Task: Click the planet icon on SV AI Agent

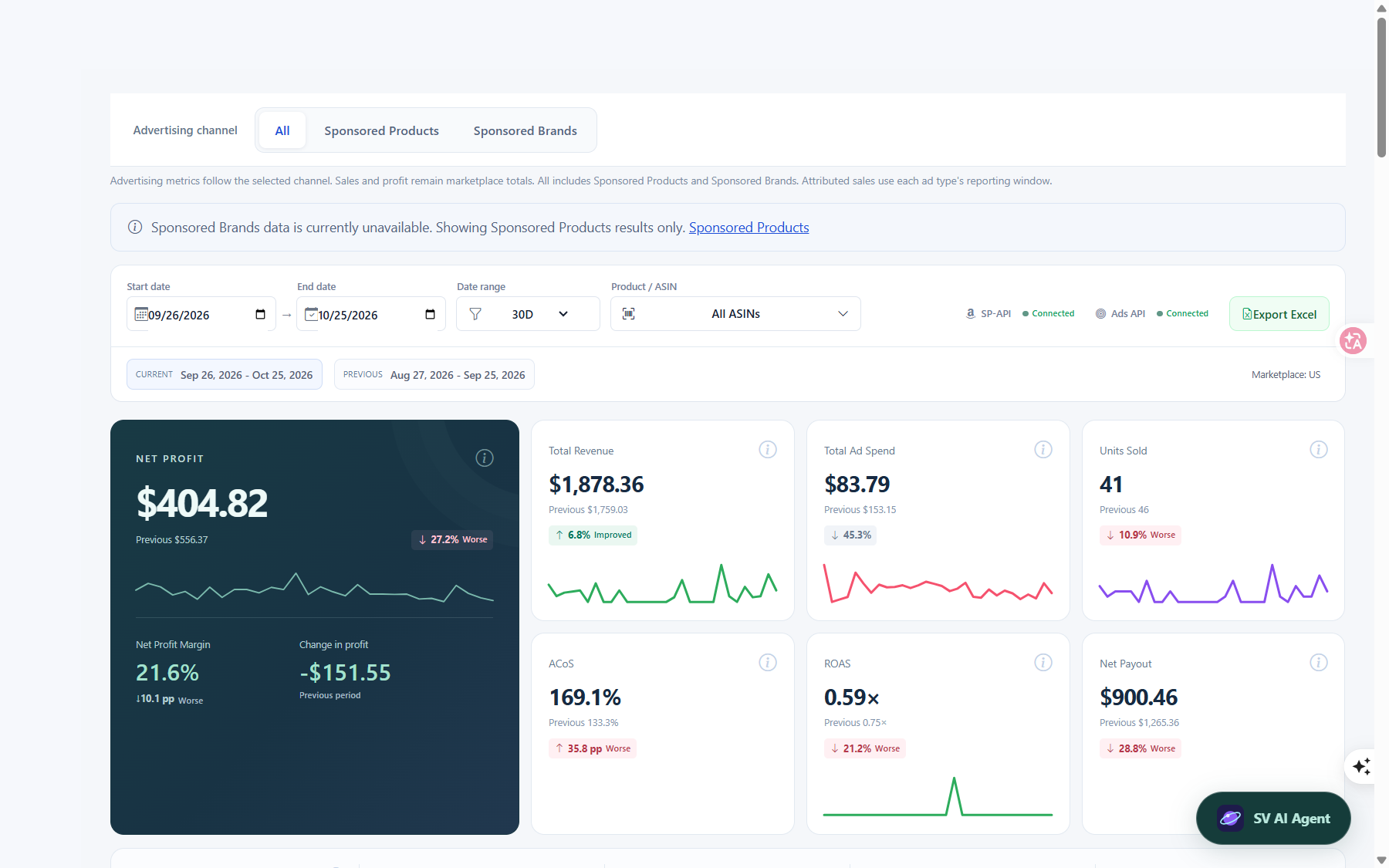Action: click(x=1230, y=818)
